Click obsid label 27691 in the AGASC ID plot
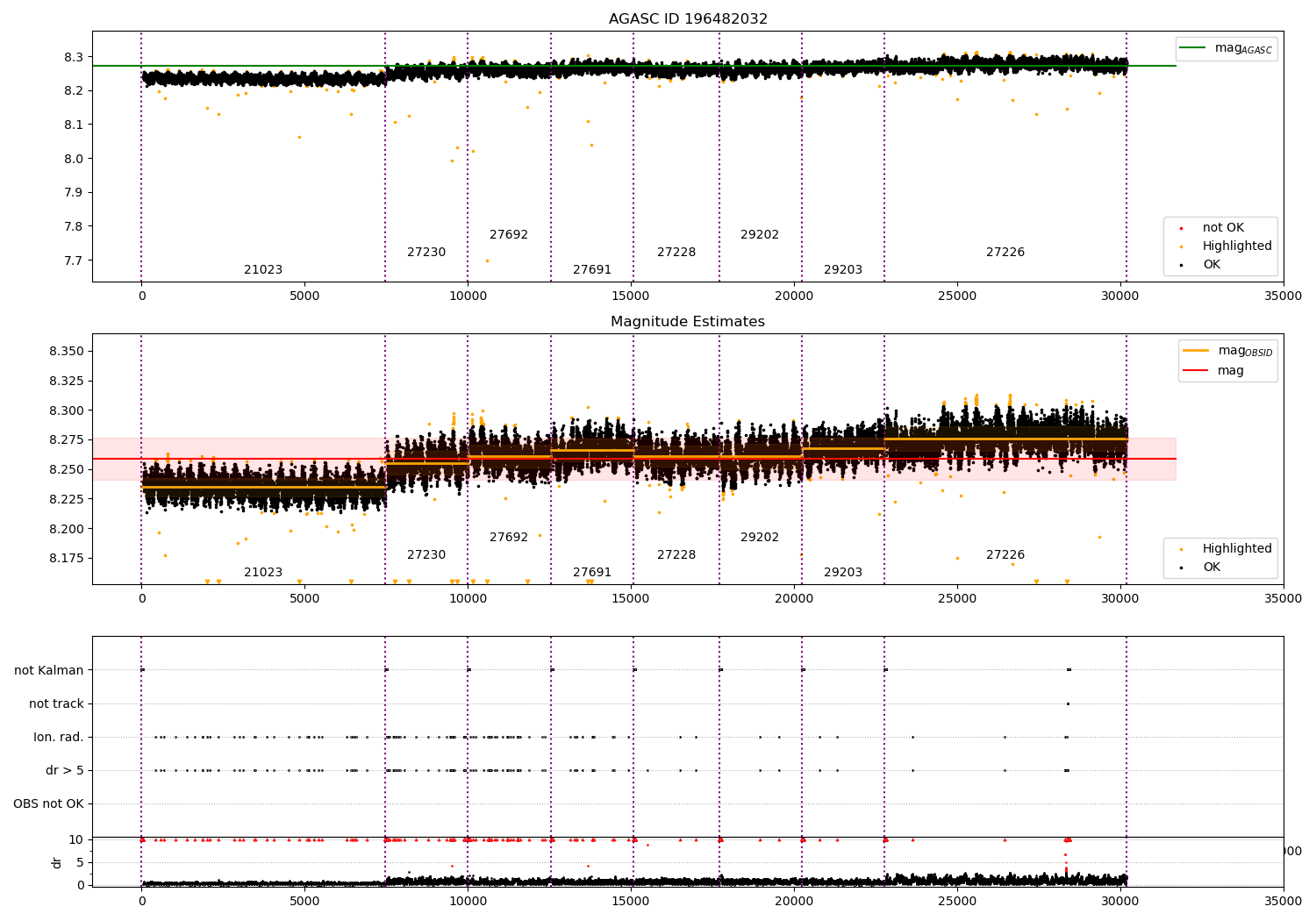The width and height of the screenshot is (1316, 921). [592, 270]
